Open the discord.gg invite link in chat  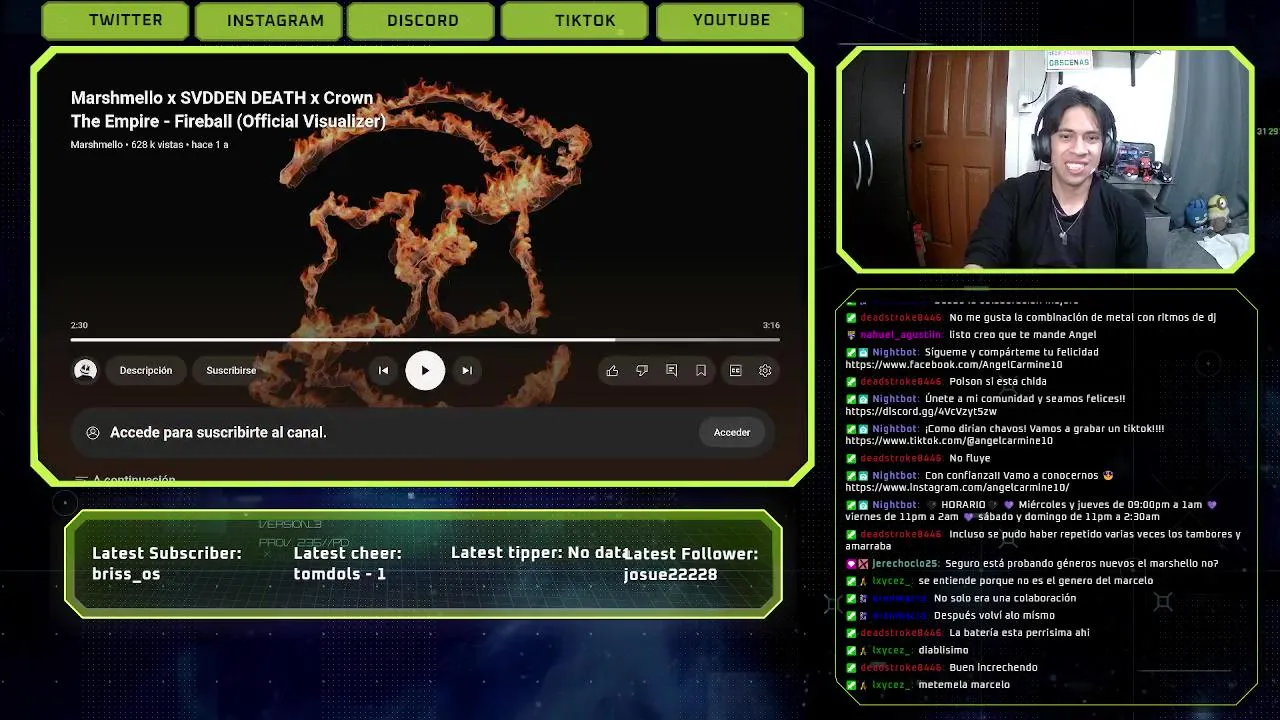921,411
